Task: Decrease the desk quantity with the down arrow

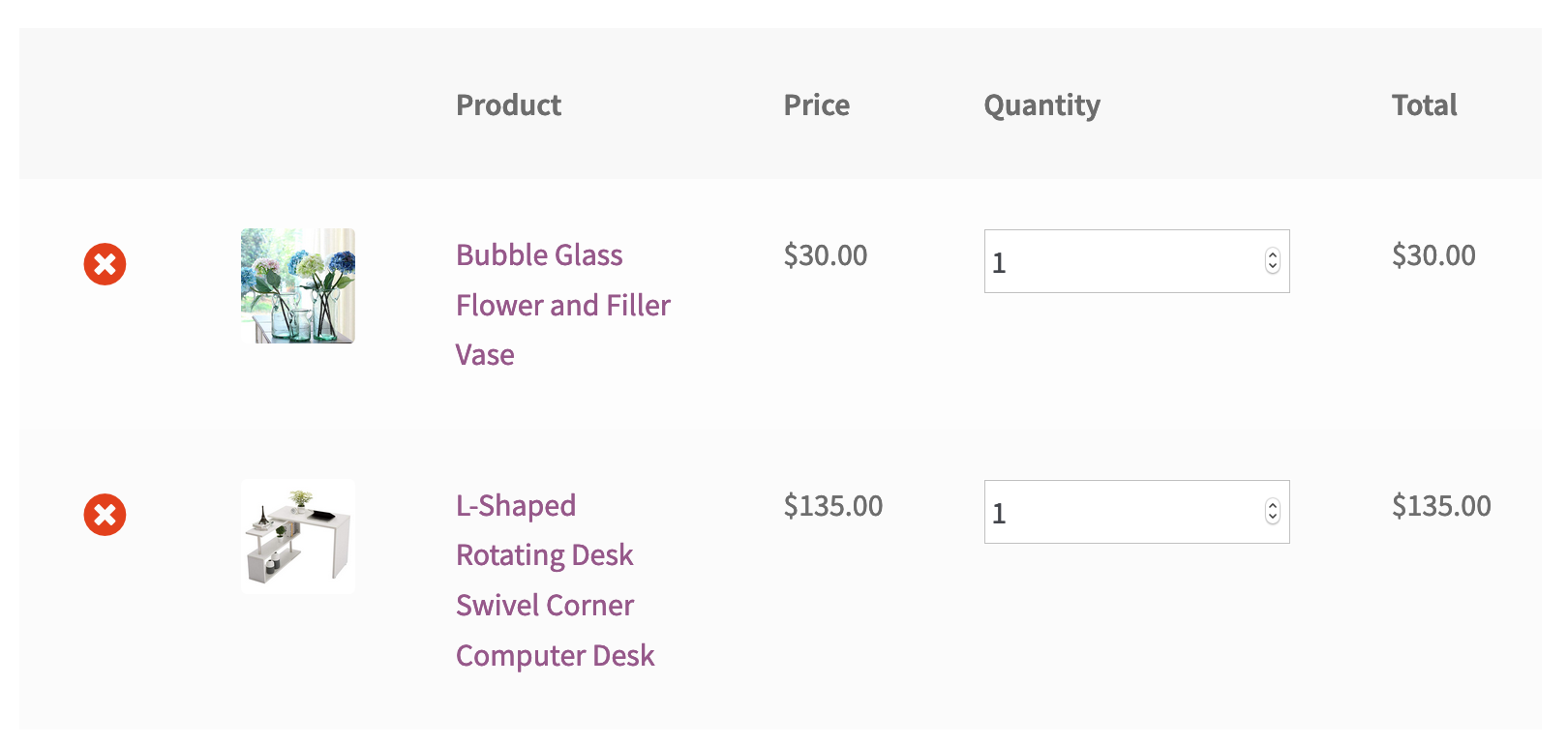Action: point(1275,519)
